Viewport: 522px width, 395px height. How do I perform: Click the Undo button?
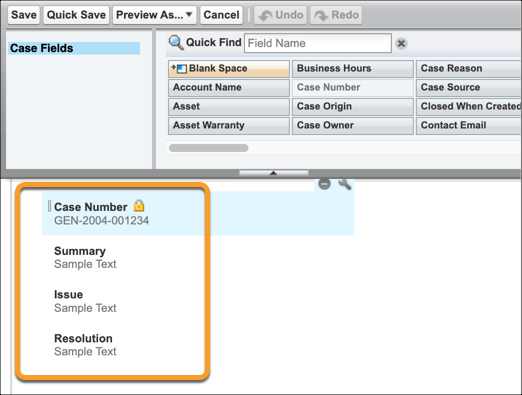pos(281,15)
